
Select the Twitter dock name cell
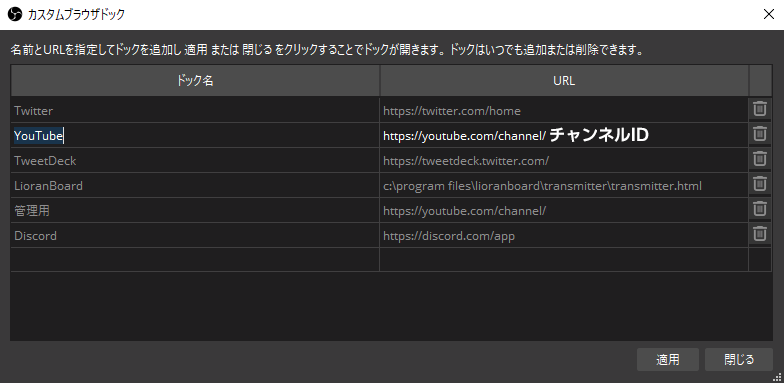[x=195, y=110]
